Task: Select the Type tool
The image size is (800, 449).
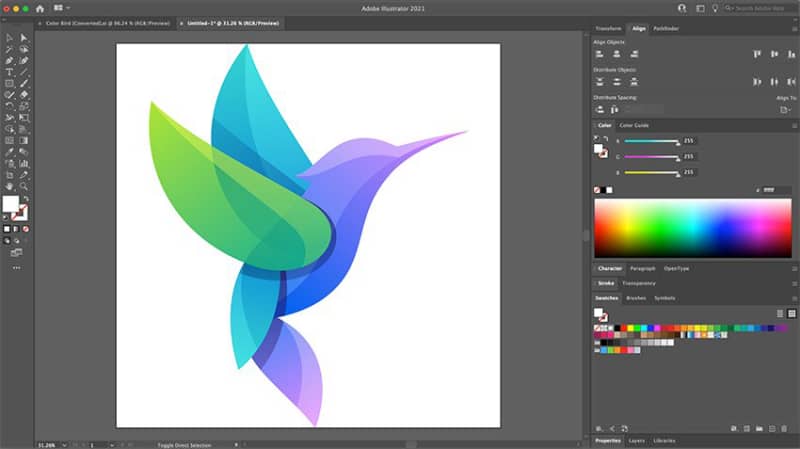Action: pos(9,72)
